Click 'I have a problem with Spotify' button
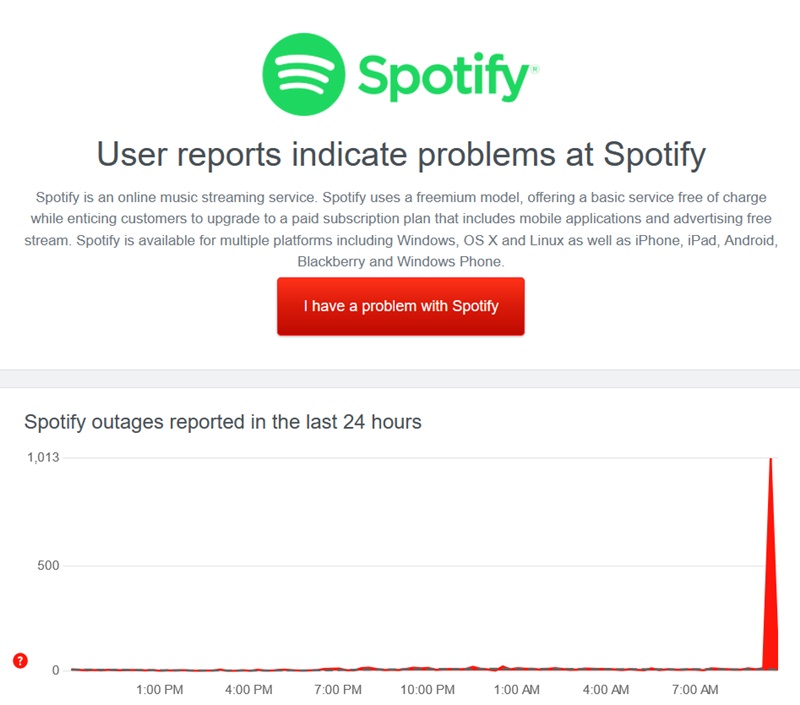 [x=401, y=306]
